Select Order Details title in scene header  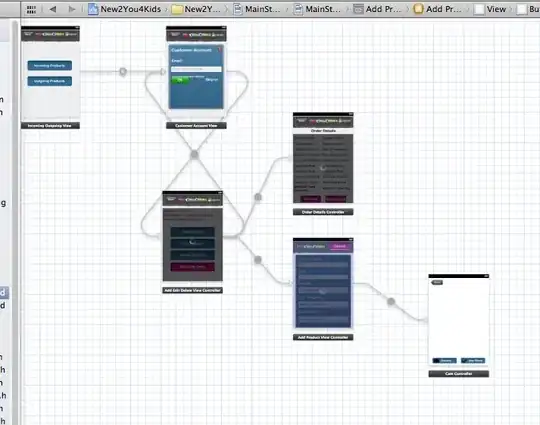click(x=323, y=131)
